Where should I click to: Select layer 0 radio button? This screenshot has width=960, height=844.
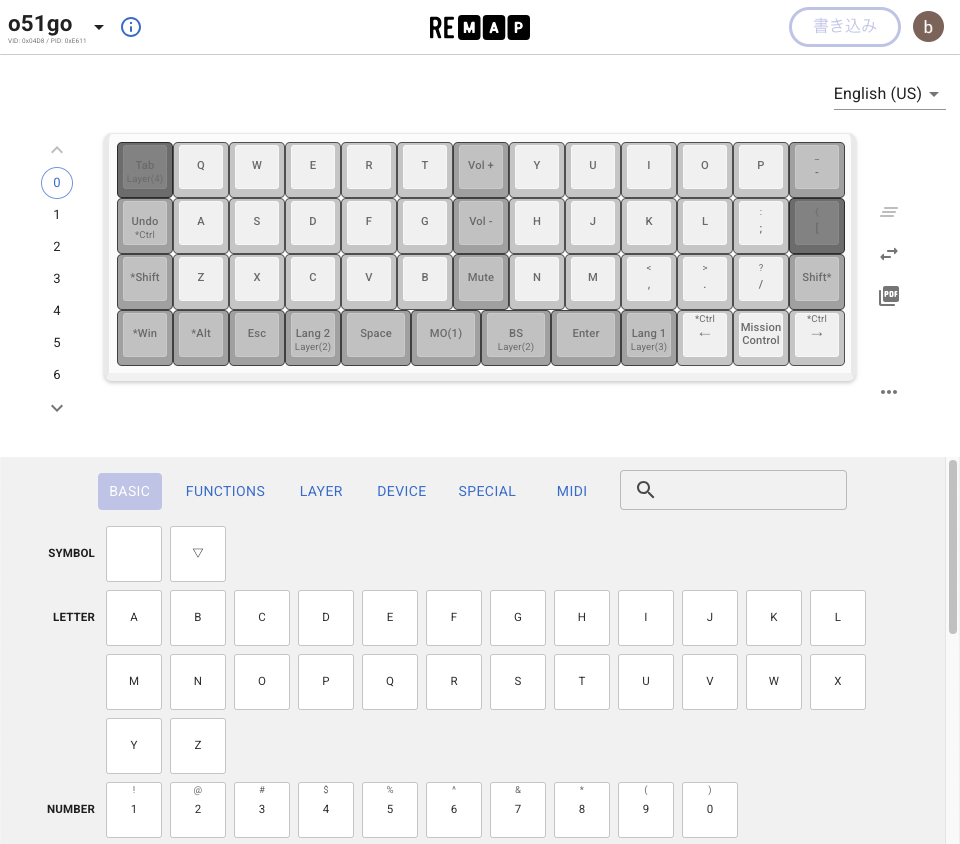coord(57,183)
